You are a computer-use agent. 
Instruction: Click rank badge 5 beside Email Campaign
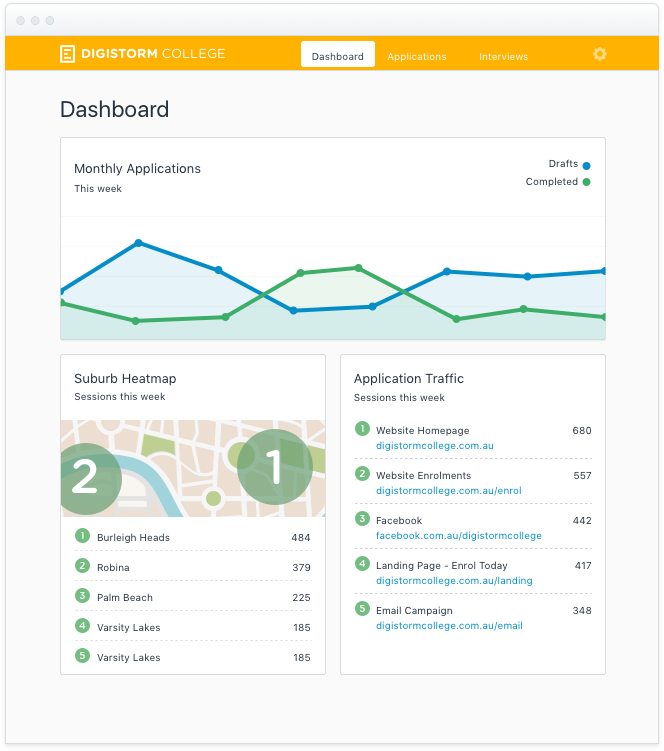pyautogui.click(x=362, y=608)
